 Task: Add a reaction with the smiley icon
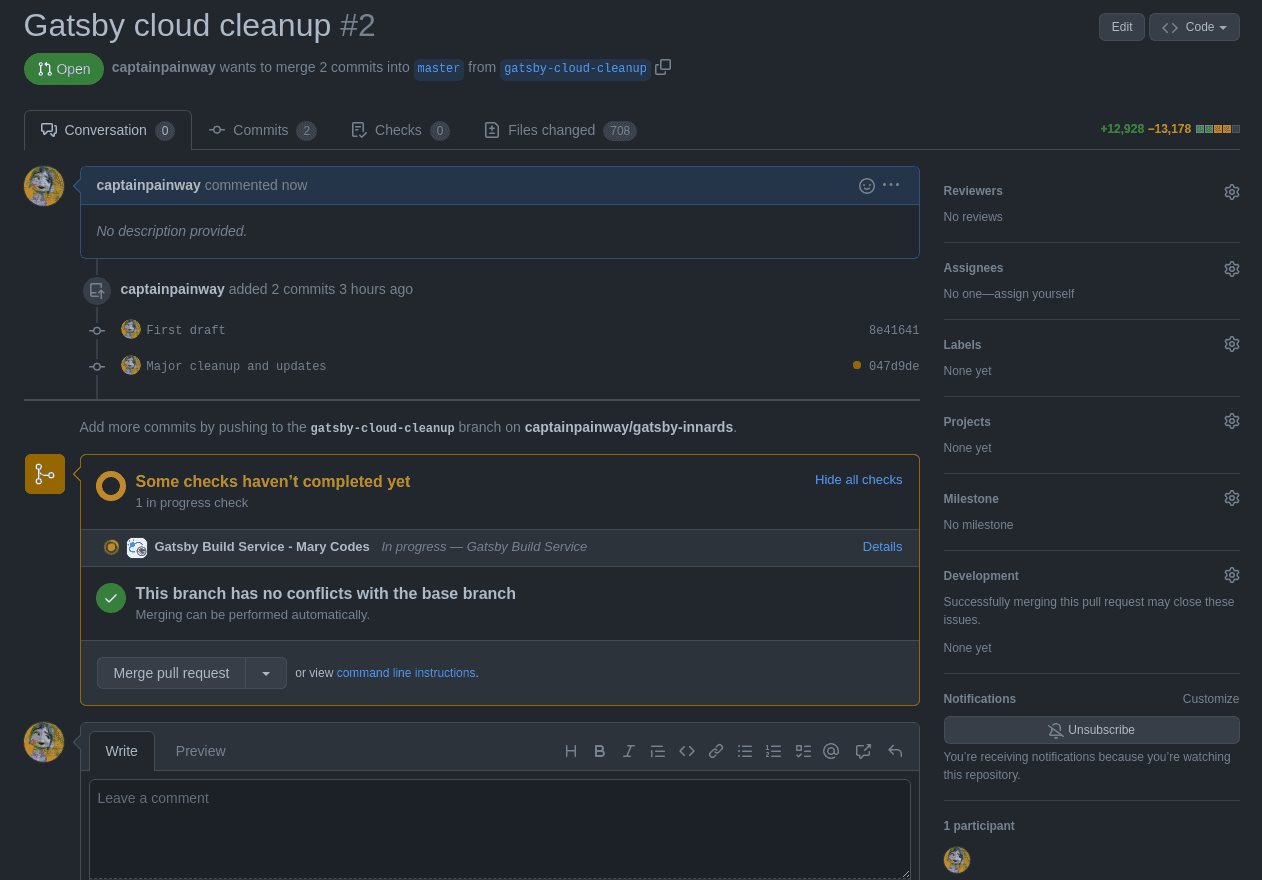867,185
